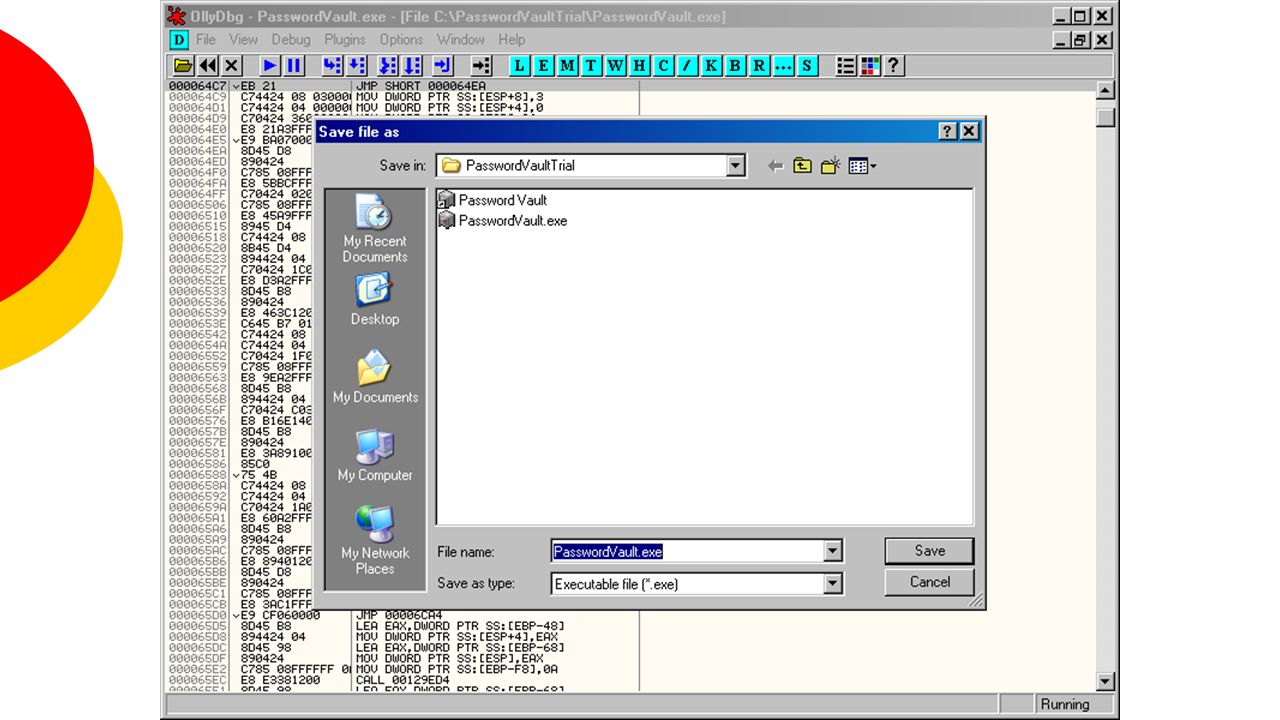Run the program with the play icon
Viewport: 1280px width, 720px height.
(270, 66)
